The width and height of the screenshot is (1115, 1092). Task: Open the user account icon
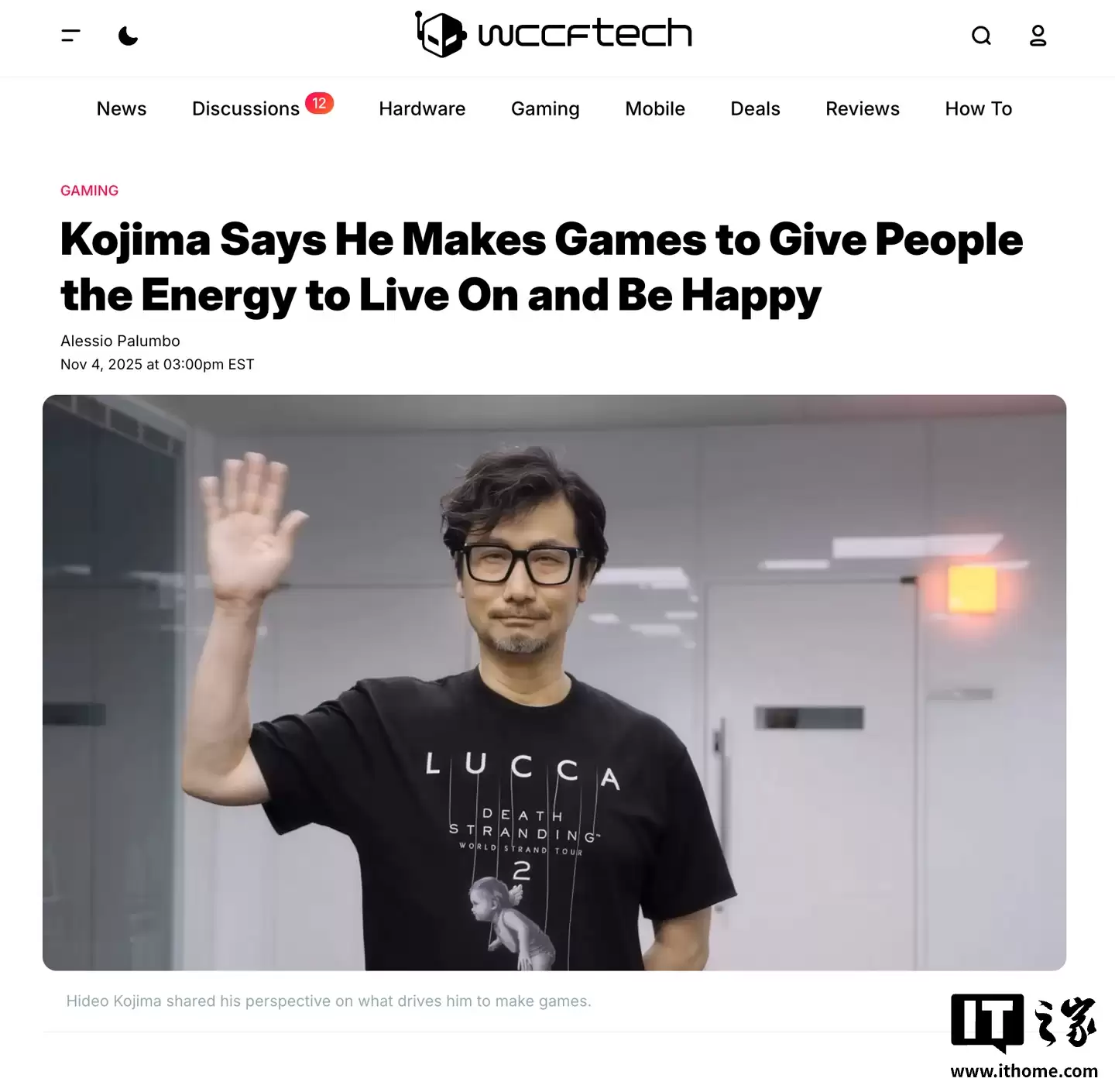click(x=1038, y=36)
